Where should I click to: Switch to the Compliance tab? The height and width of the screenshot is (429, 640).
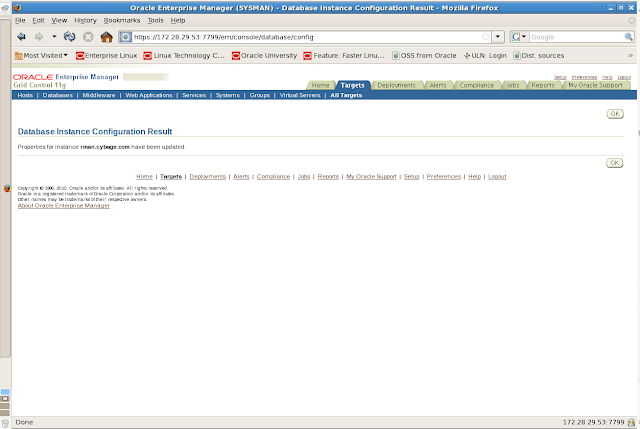(x=476, y=85)
